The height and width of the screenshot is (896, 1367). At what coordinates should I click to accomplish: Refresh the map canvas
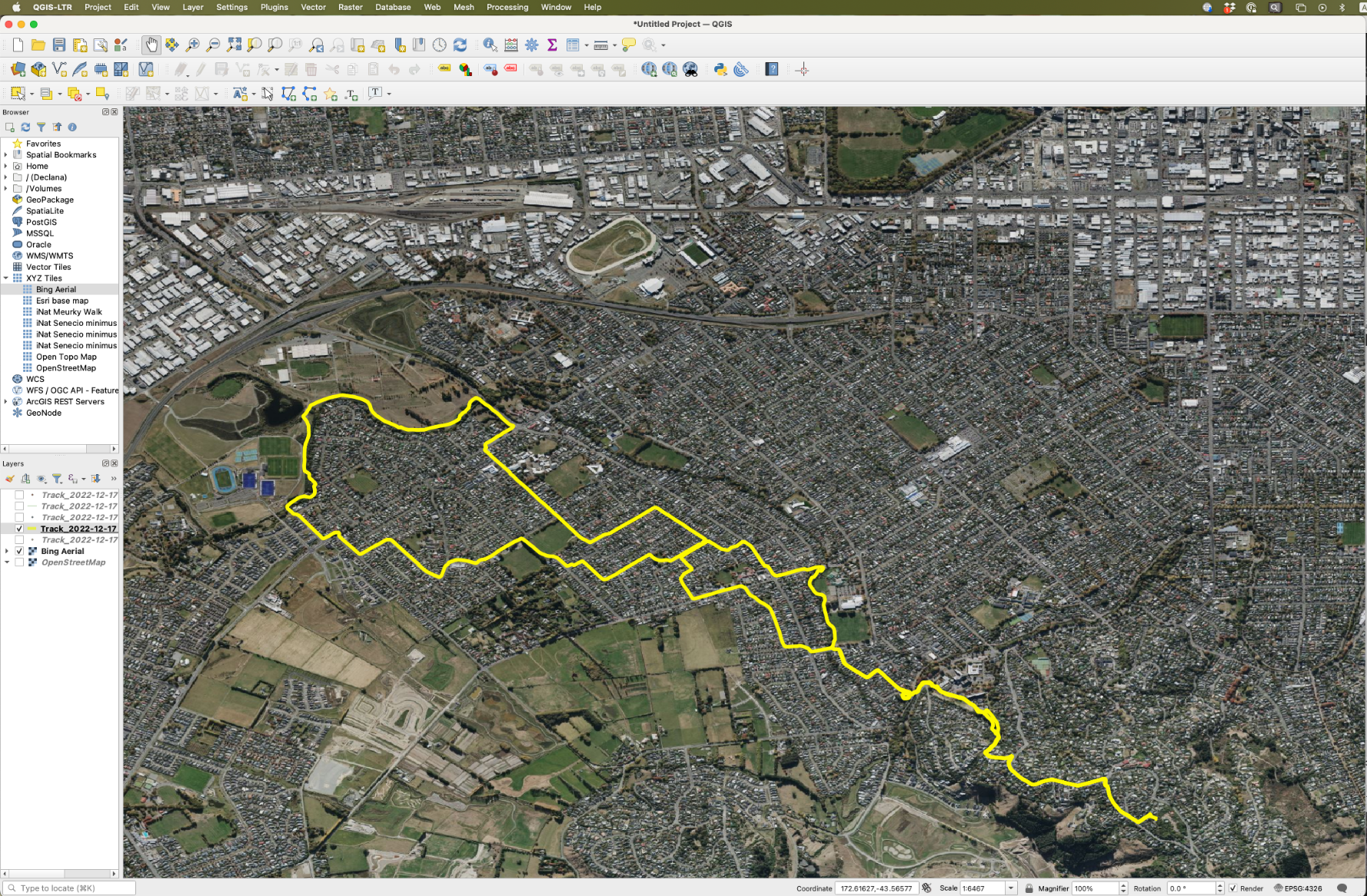(x=460, y=45)
